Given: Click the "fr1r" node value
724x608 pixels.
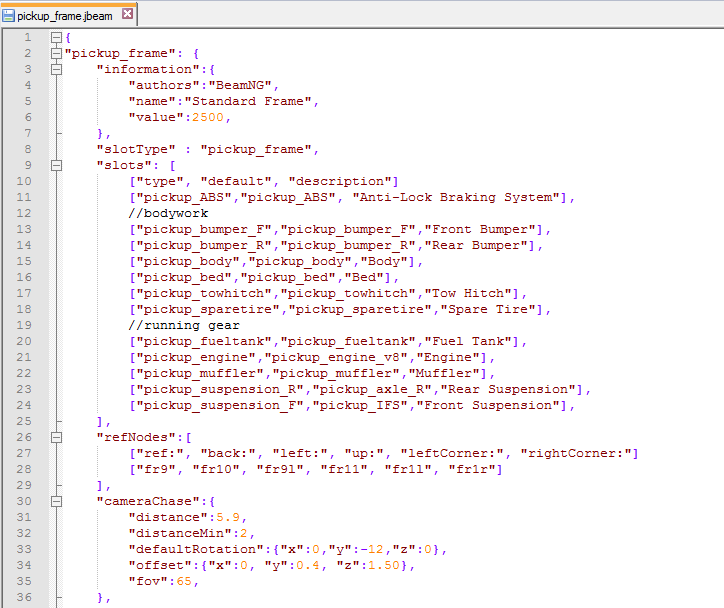Looking at the screenshot, I should tap(471, 470).
